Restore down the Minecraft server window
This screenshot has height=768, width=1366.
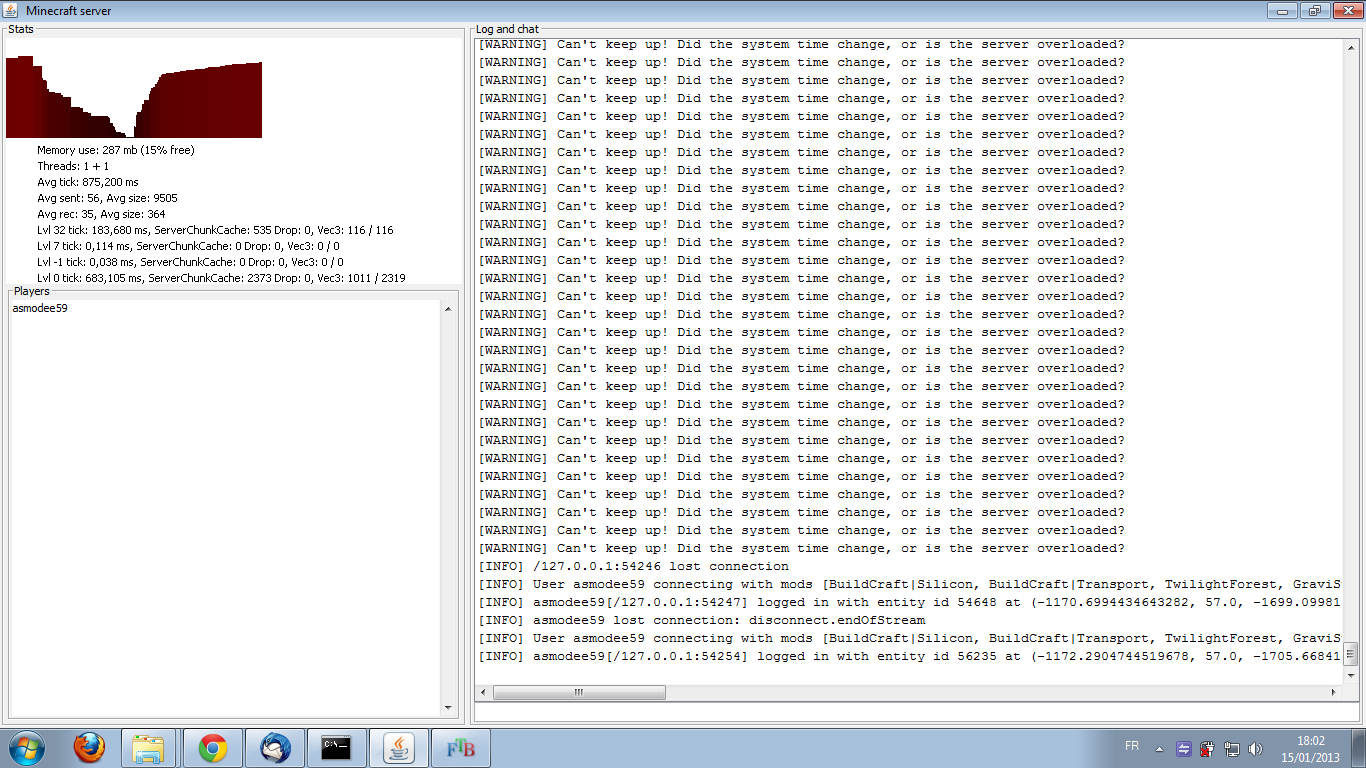[x=1313, y=10]
